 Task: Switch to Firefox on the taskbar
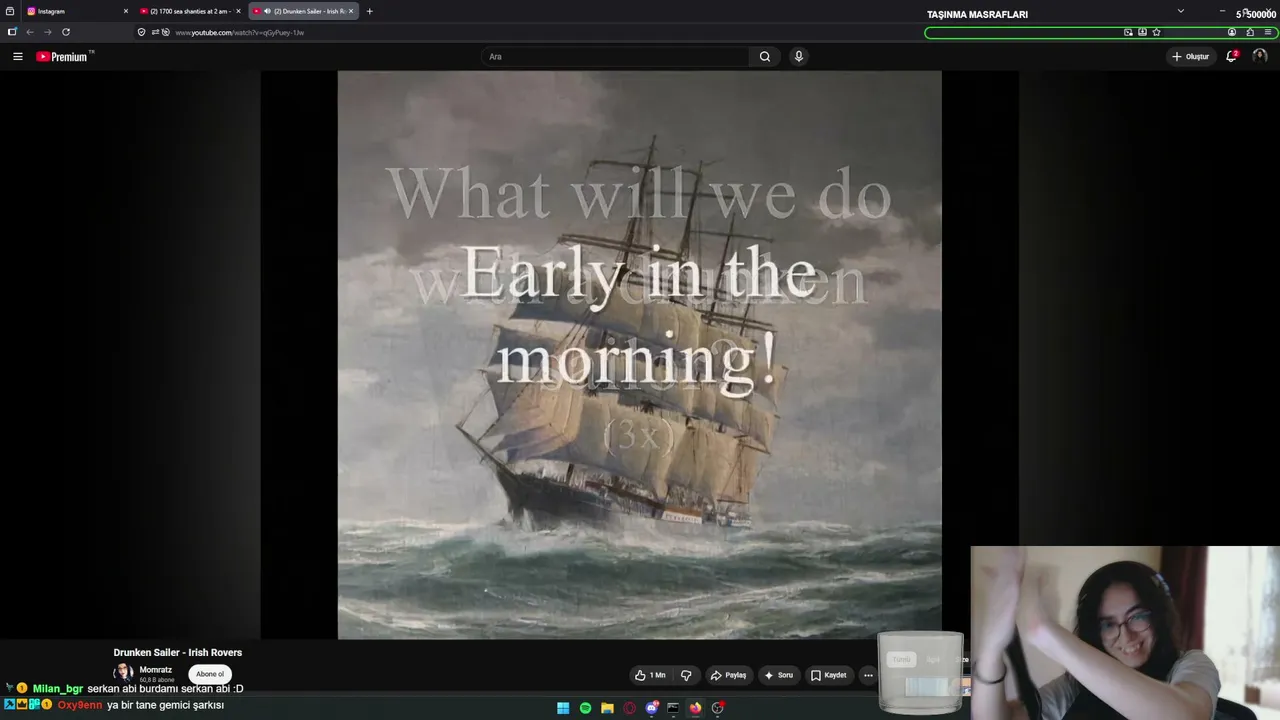[x=695, y=708]
